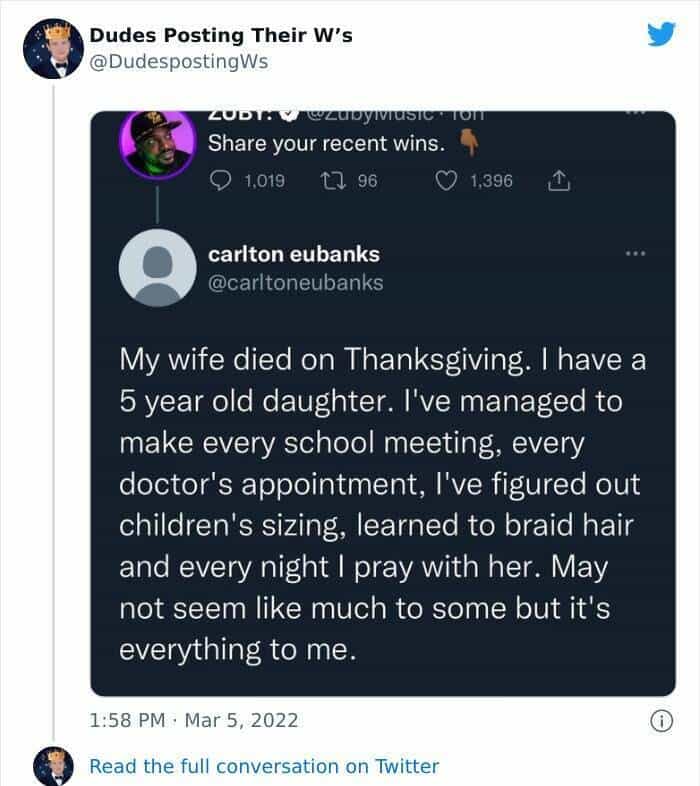The image size is (700, 786).
Task: Open the three-dot menu beside carlton eubanks
Action: click(635, 255)
